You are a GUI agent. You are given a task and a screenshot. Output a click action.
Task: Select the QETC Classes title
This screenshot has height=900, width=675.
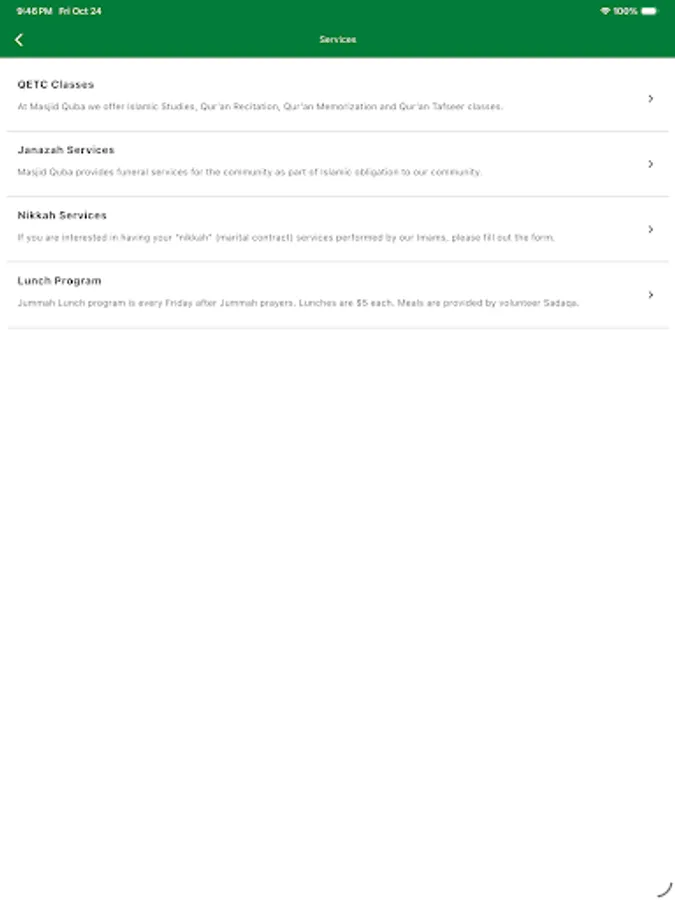pyautogui.click(x=56, y=84)
